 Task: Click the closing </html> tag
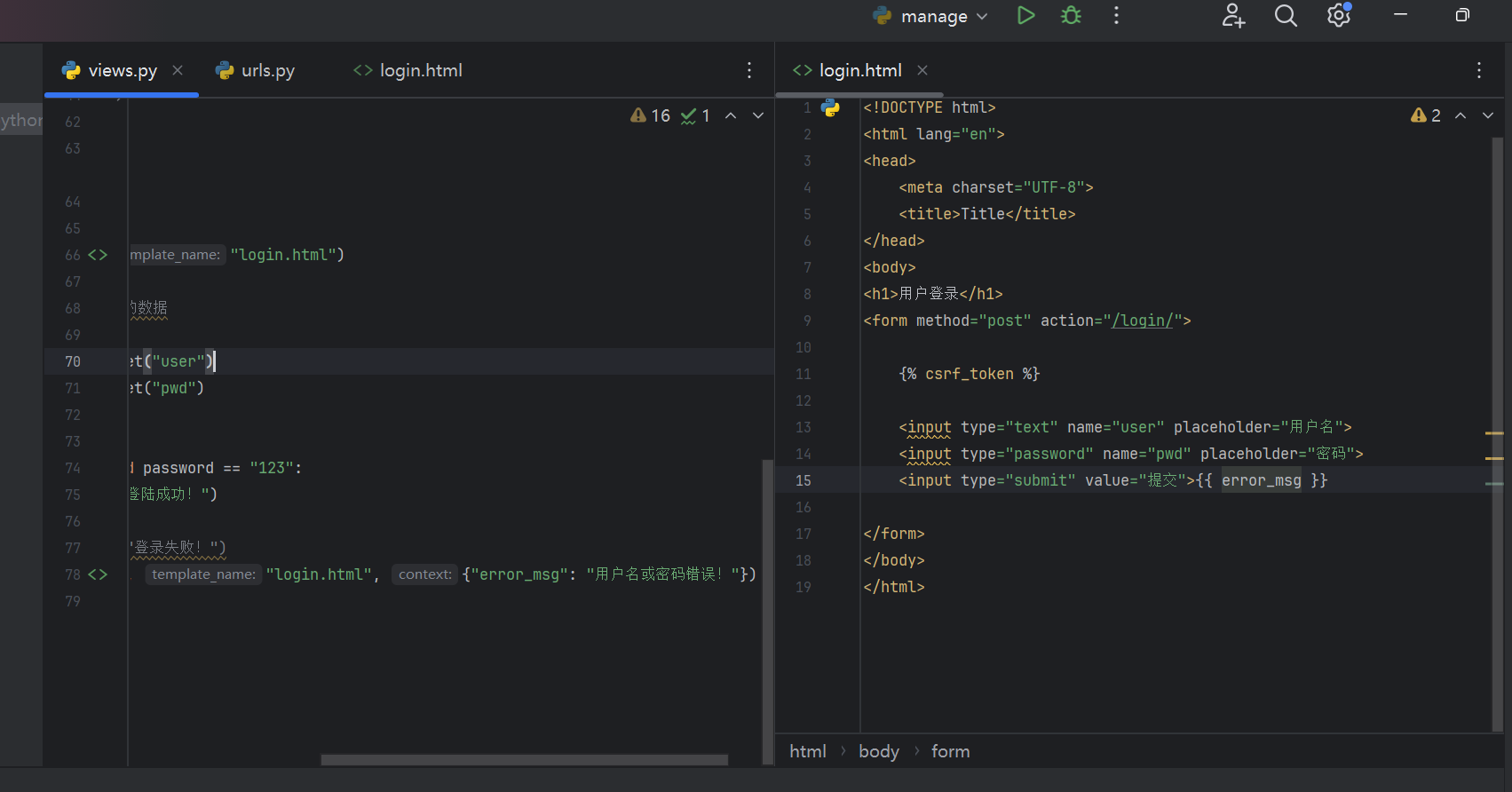coord(894,587)
